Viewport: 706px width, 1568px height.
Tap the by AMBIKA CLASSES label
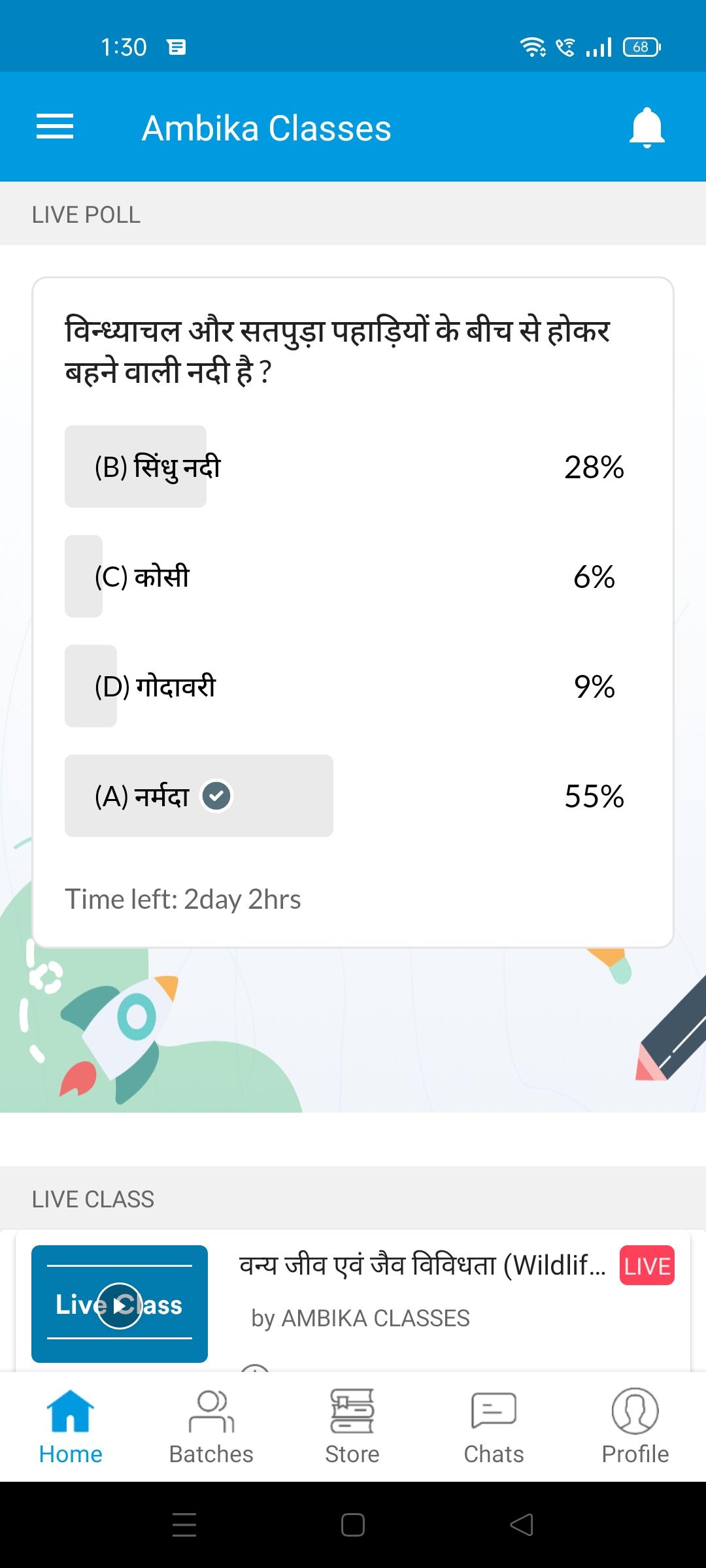(x=360, y=1318)
